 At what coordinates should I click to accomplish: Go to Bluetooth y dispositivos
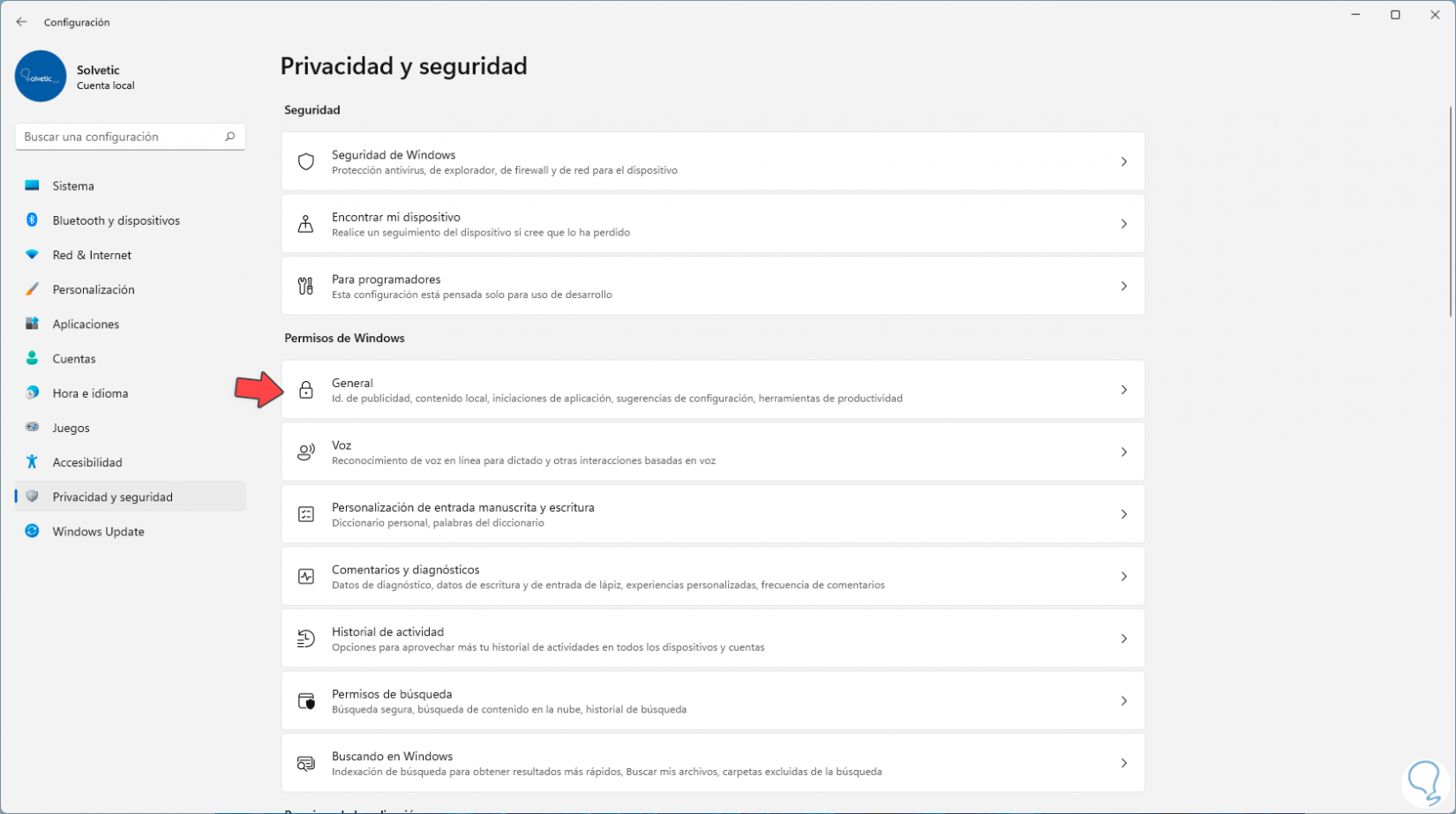click(x=116, y=220)
